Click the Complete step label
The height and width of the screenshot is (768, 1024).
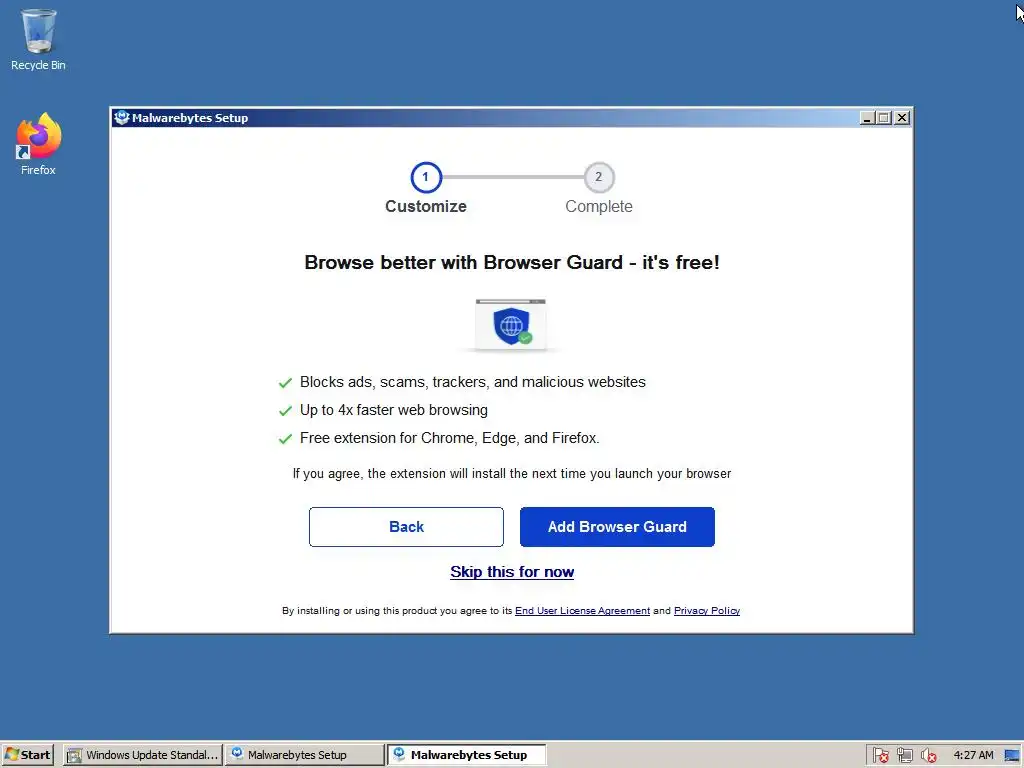coord(599,206)
